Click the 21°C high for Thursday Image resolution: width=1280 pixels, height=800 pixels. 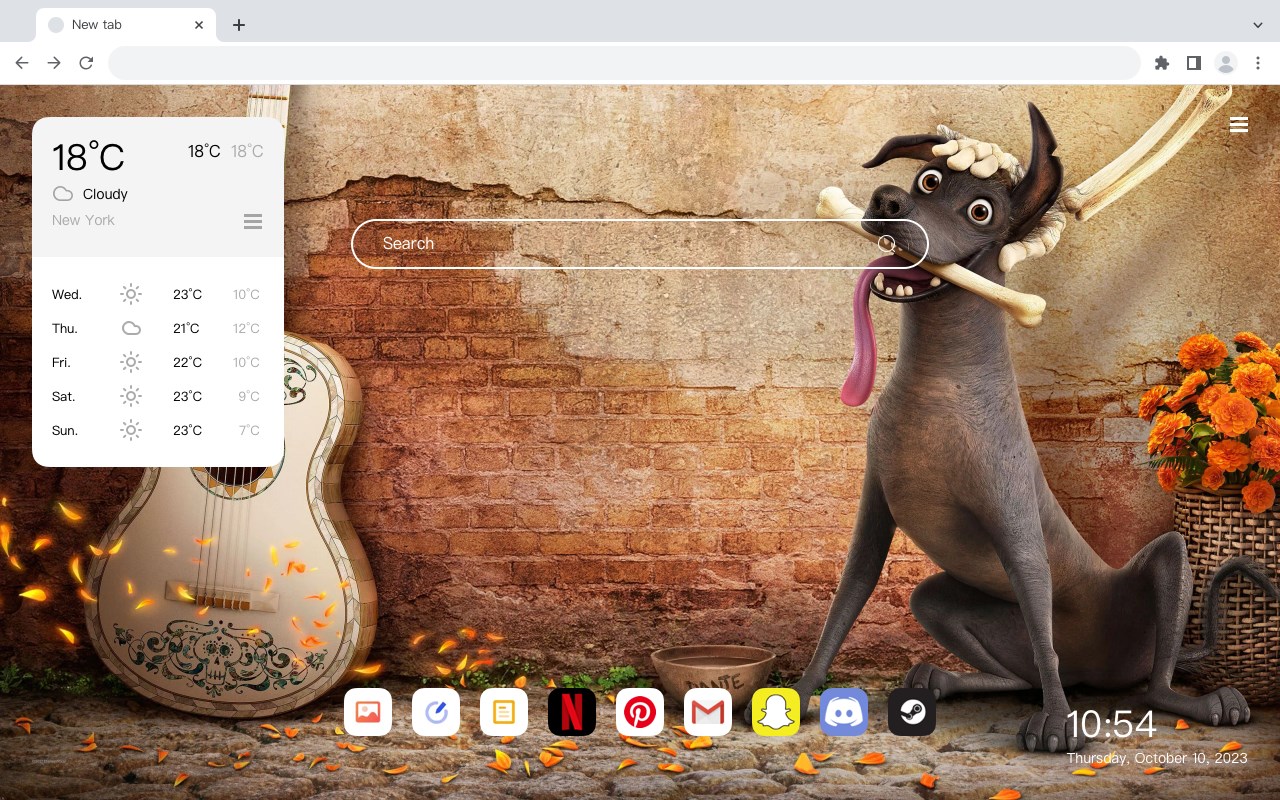186,328
